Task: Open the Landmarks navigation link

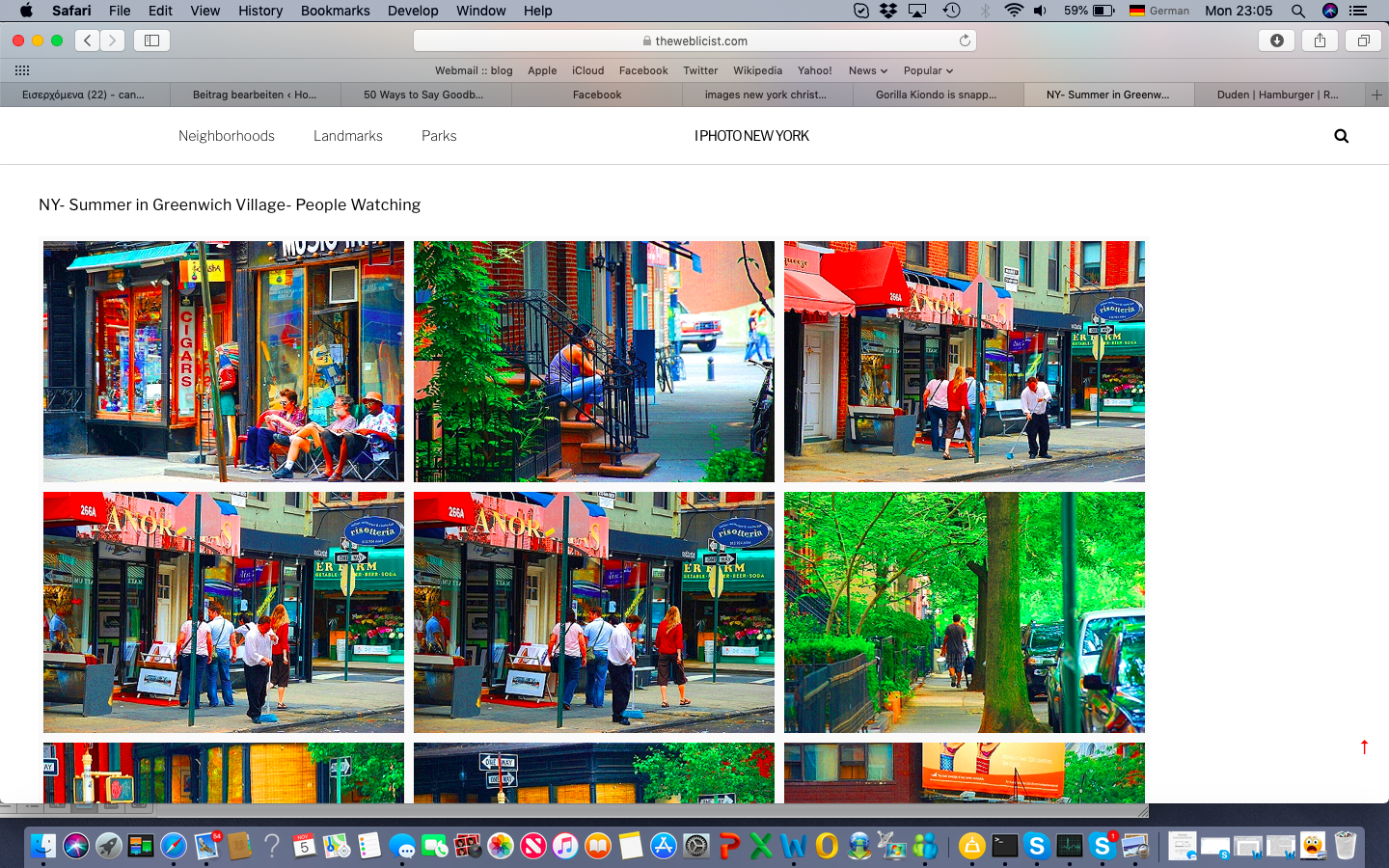Action: coord(348,136)
